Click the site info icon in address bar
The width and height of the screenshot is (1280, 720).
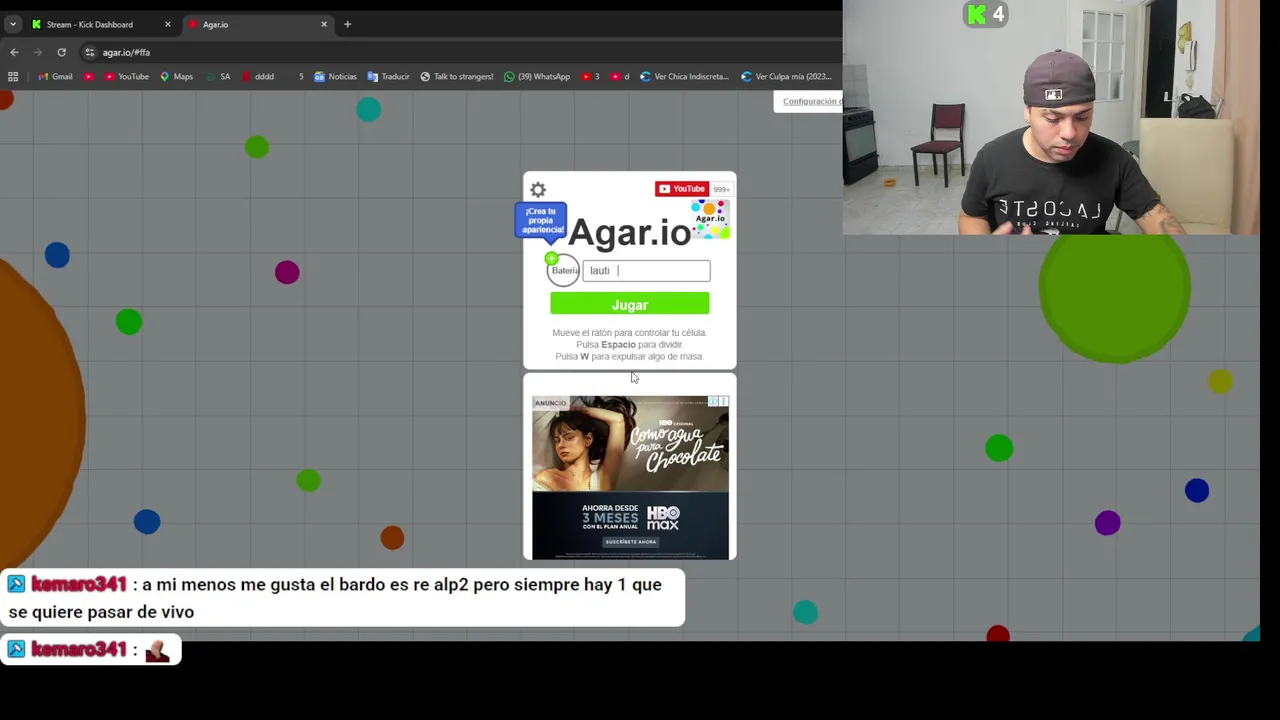(x=89, y=52)
